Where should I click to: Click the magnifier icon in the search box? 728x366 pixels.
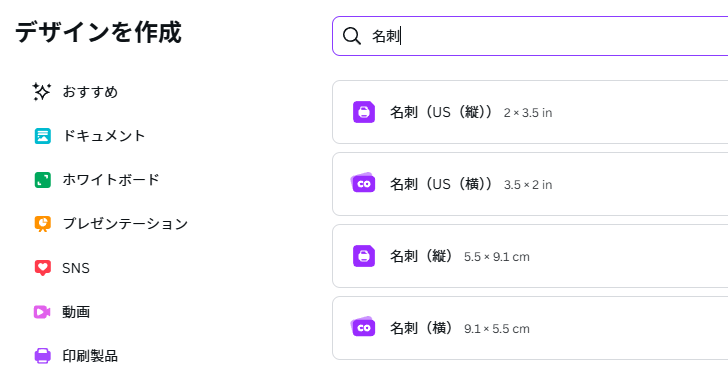pos(351,36)
